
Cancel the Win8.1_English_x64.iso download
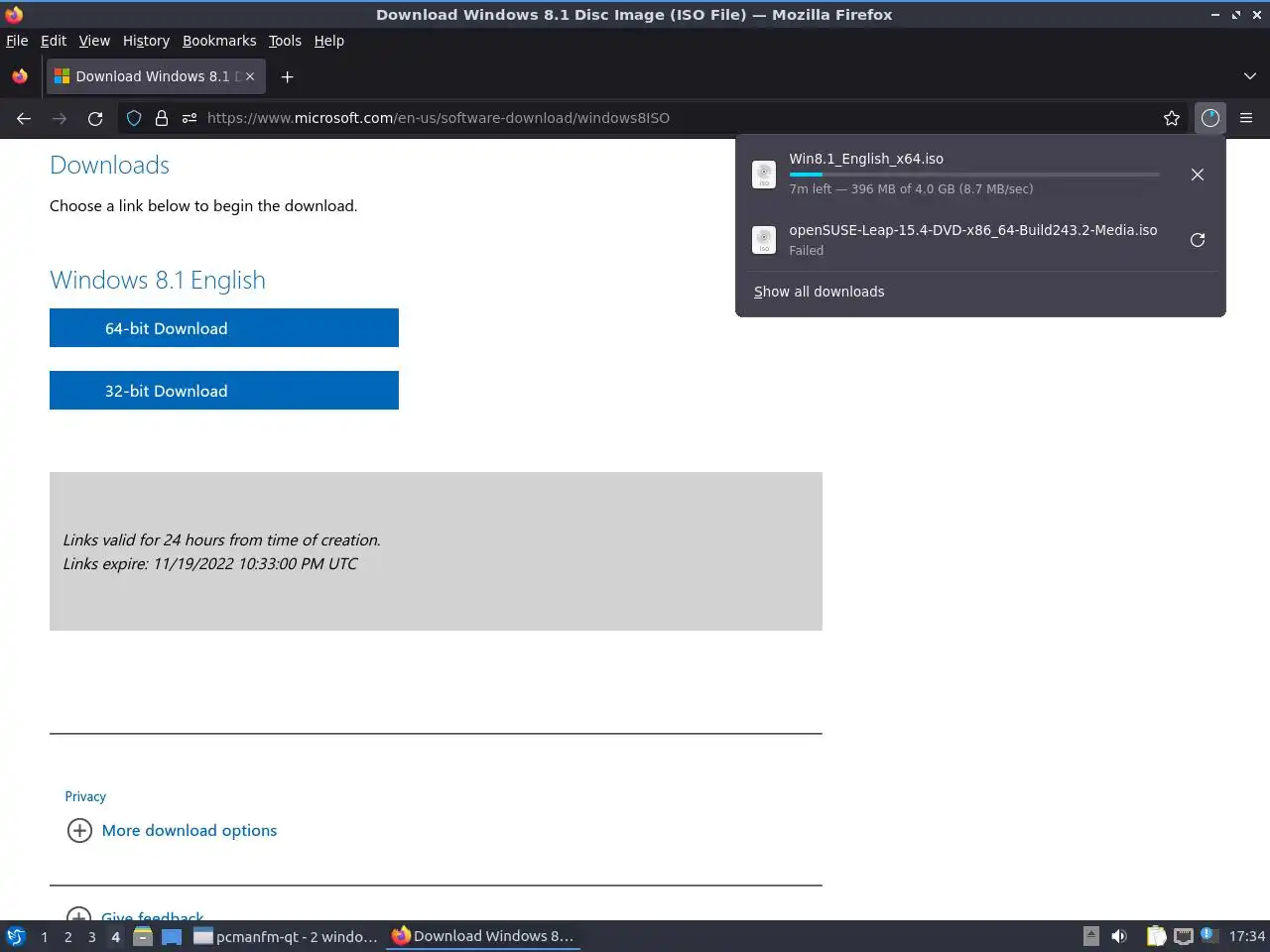(1198, 175)
